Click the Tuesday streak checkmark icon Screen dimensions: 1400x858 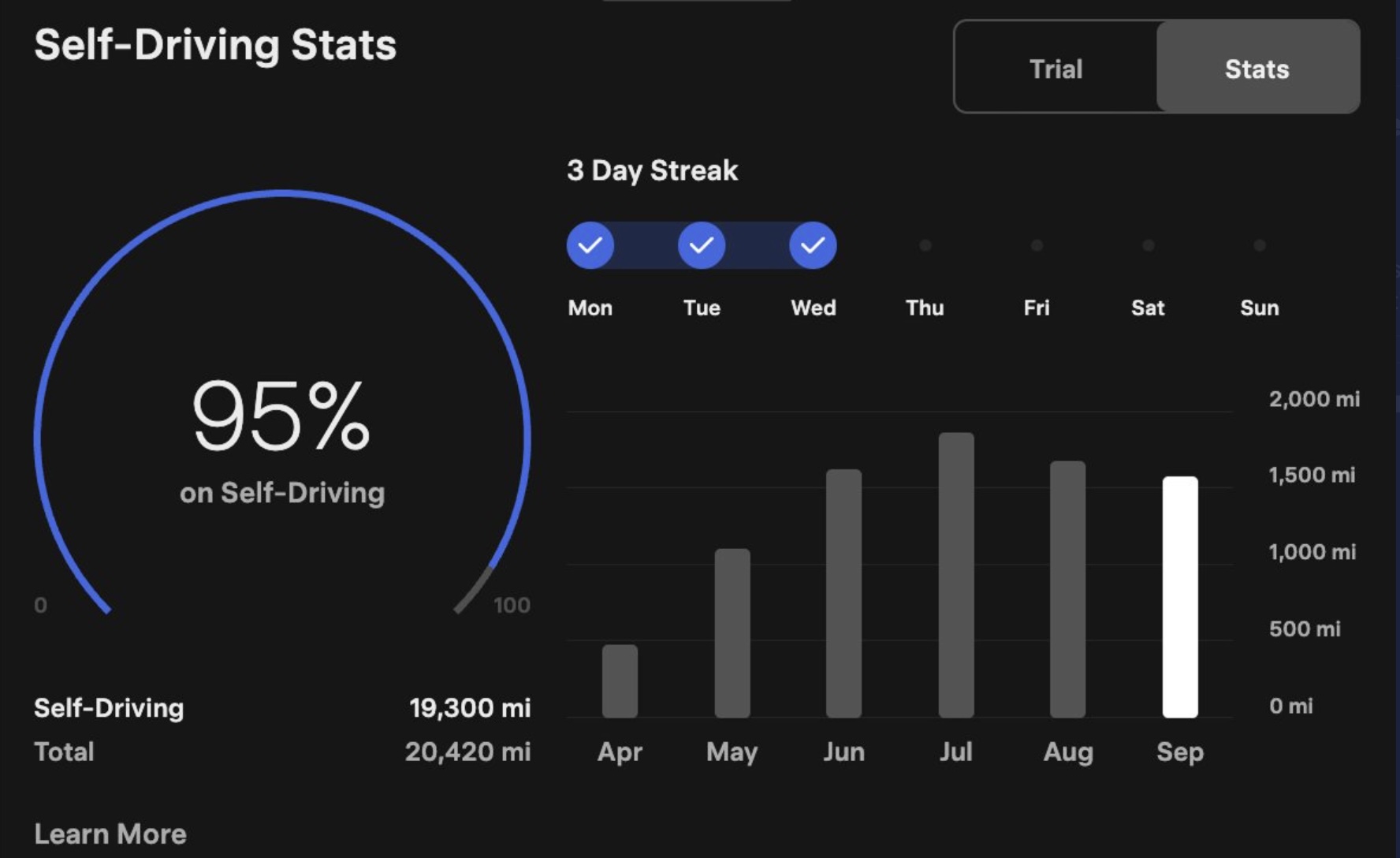[x=702, y=245]
